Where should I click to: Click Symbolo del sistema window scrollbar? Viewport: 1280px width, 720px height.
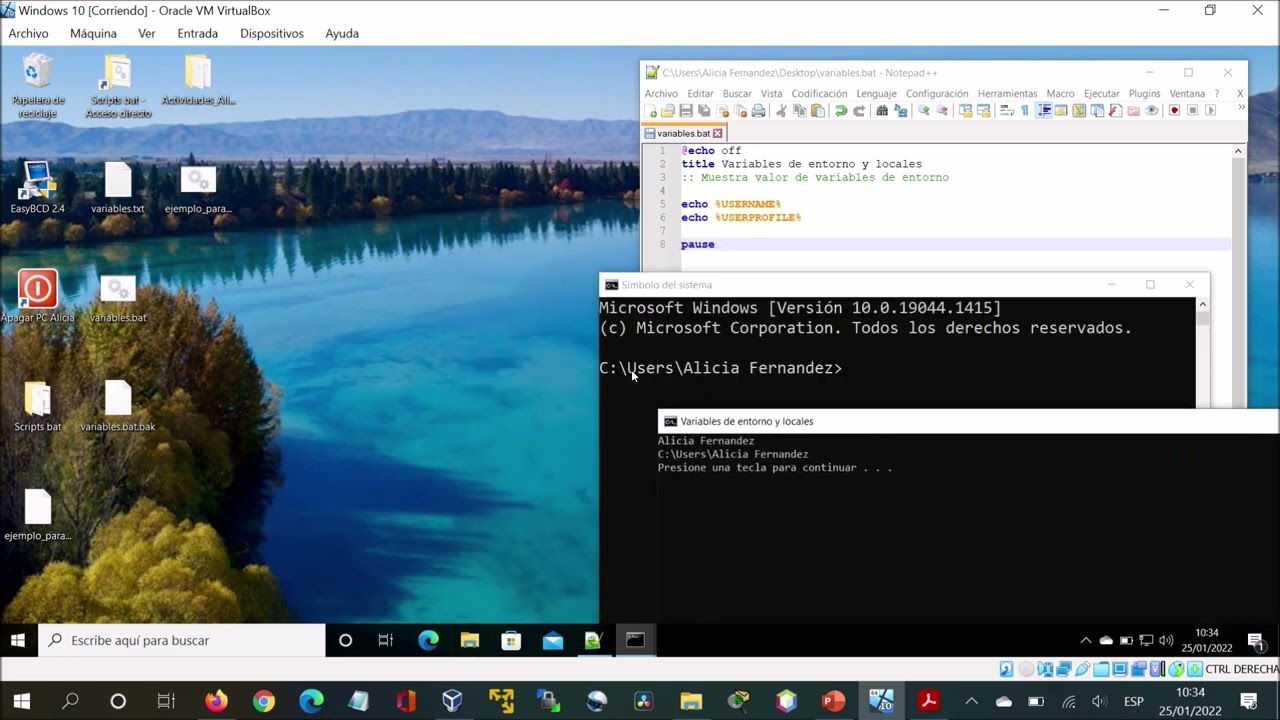point(1202,352)
